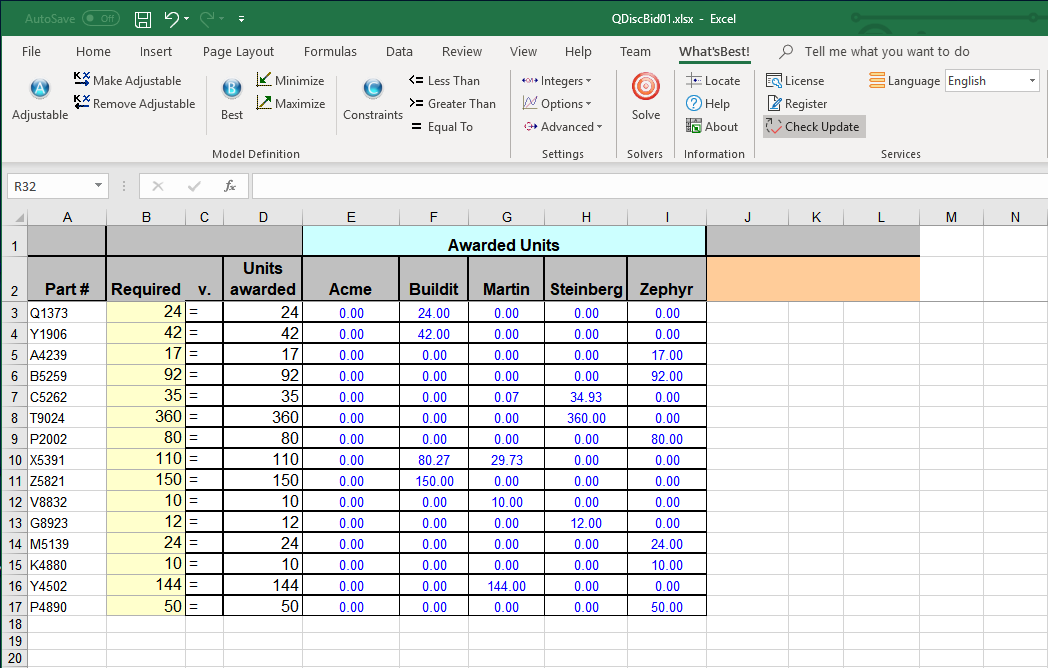Click Remove Adjustable command
1048x668 pixels.
click(x=134, y=104)
